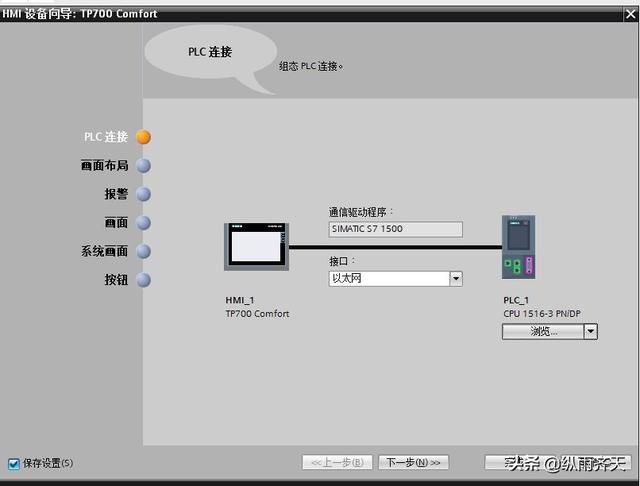The image size is (640, 486).
Task: Click the CPU 1516-3 PN/DP label
Action: pos(542,314)
